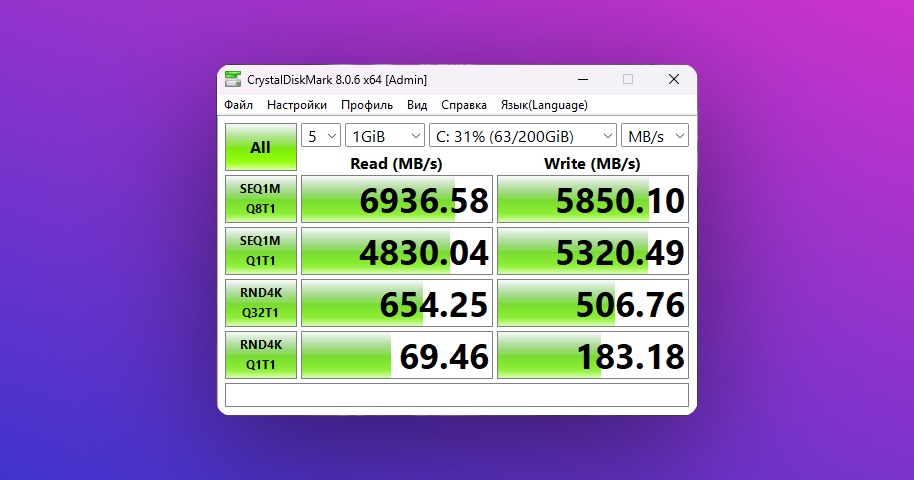Expand the MB/s unit dropdown
Image resolution: width=914 pixels, height=480 pixels.
click(x=655, y=136)
